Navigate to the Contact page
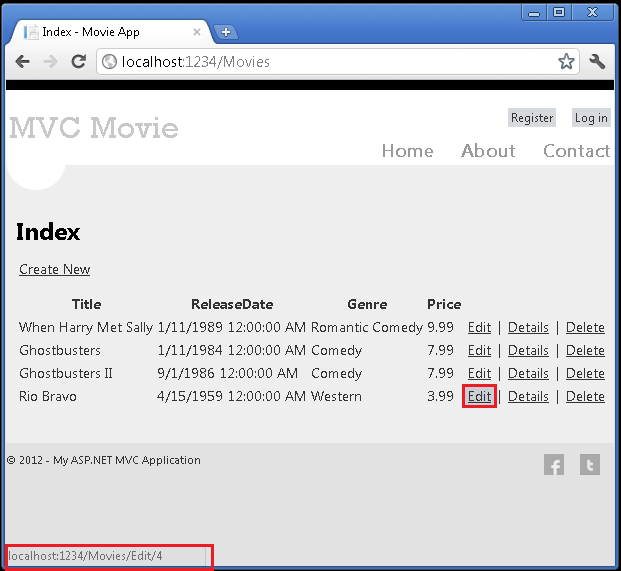 (576, 151)
